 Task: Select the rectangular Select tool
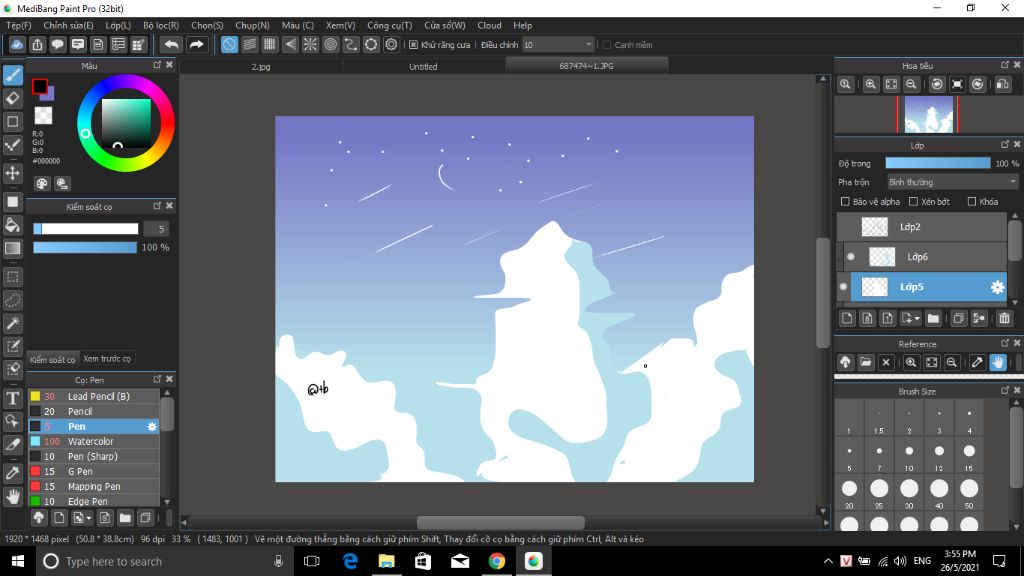coord(13,277)
